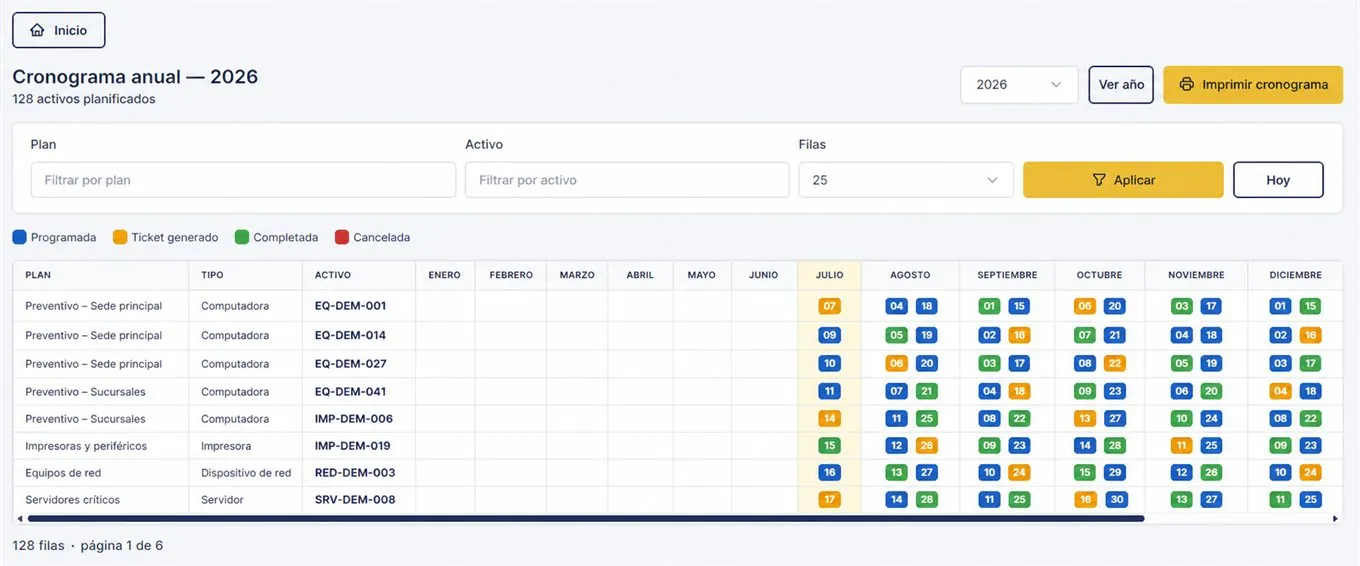The image size is (1360, 566).
Task: Click the Ver año button
Action: [x=1122, y=85]
